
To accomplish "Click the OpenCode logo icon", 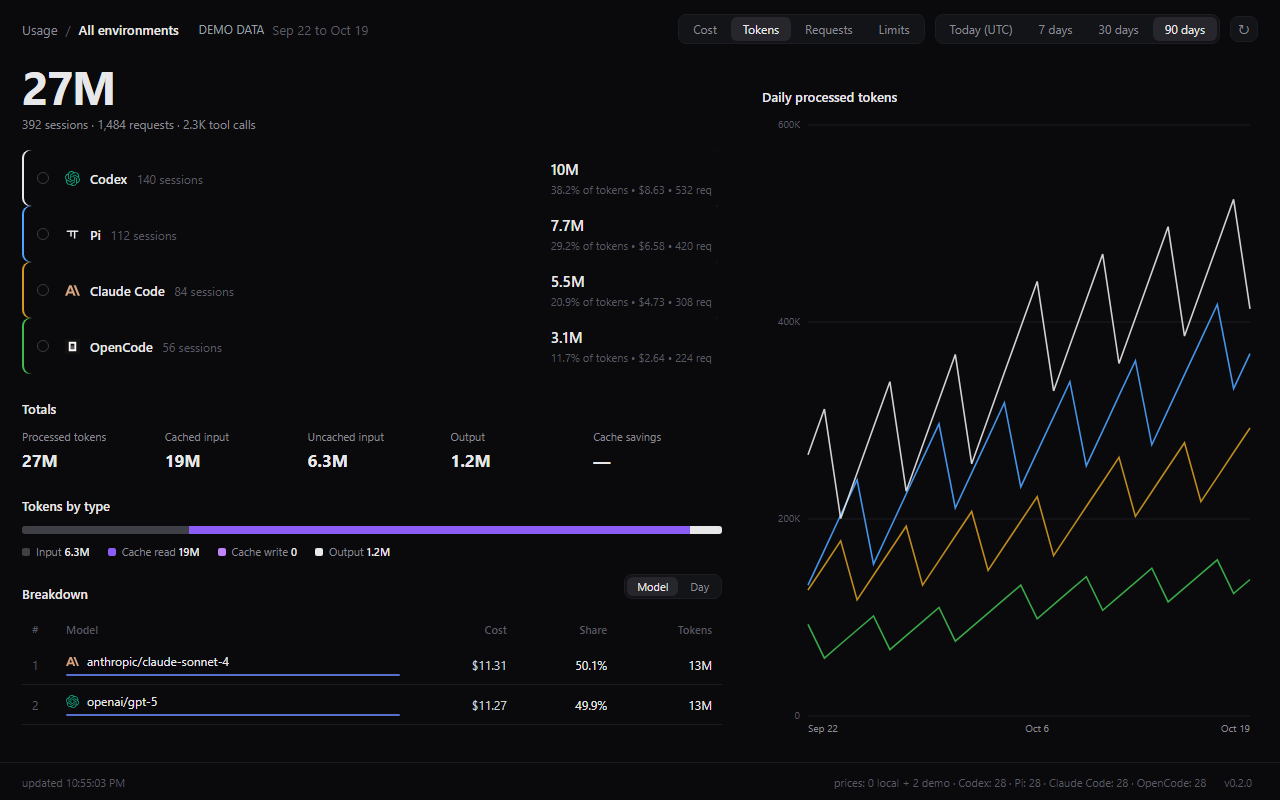I will click(x=72, y=347).
